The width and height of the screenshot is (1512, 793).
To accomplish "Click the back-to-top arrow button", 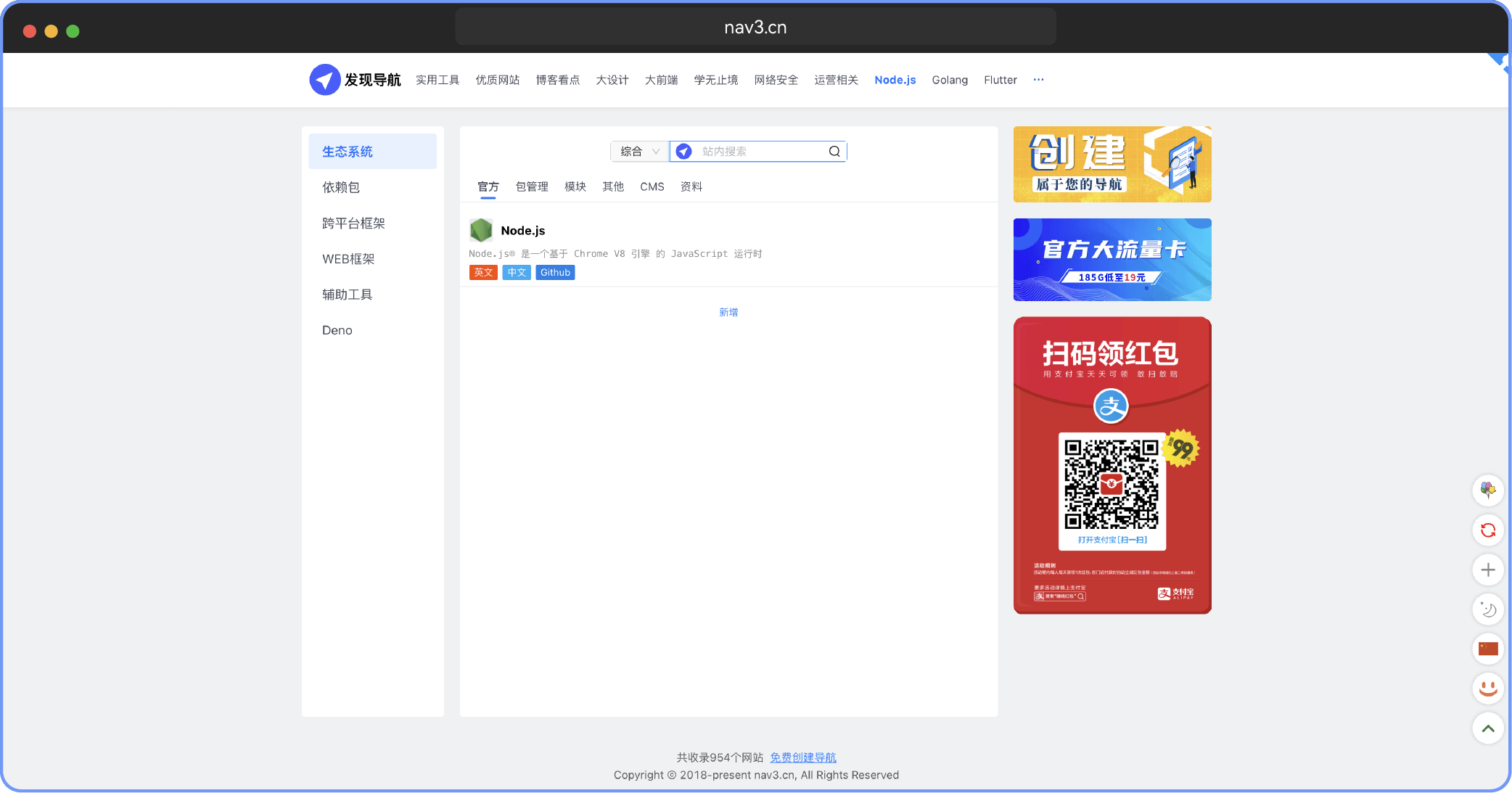I will coord(1488,728).
